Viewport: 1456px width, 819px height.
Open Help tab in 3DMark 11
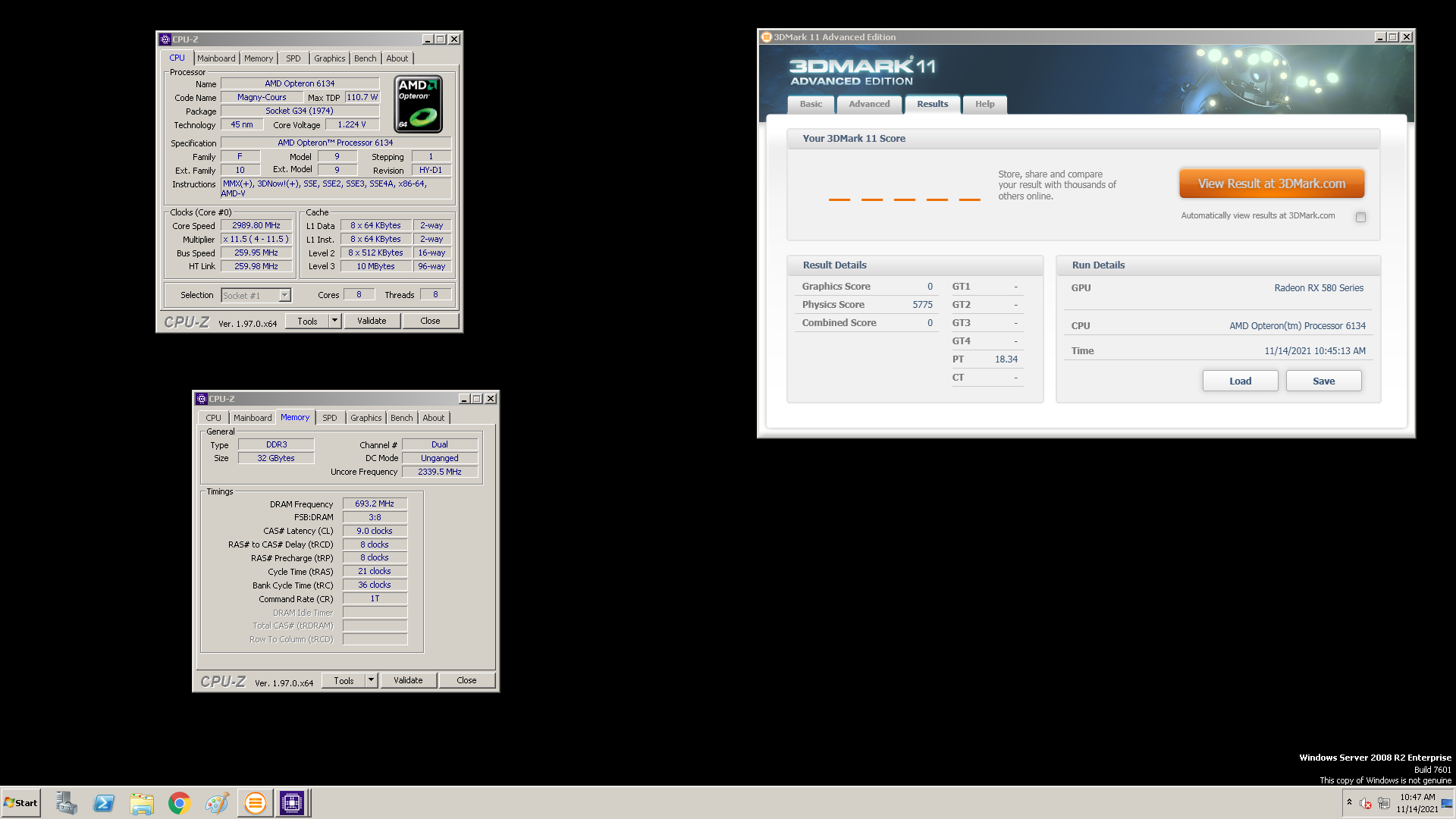pos(984,105)
